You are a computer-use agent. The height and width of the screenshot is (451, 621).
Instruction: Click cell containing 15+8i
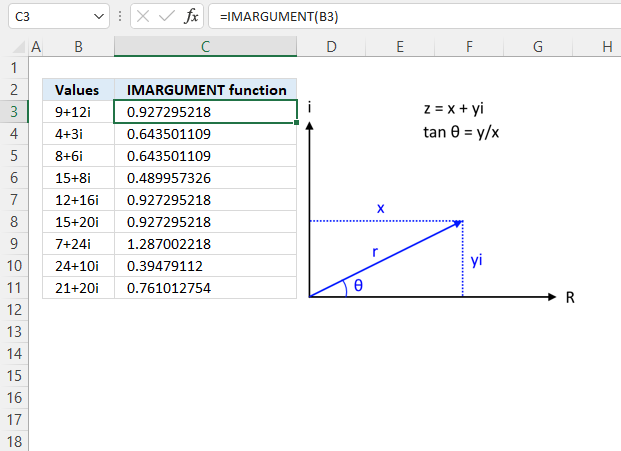pos(78,178)
